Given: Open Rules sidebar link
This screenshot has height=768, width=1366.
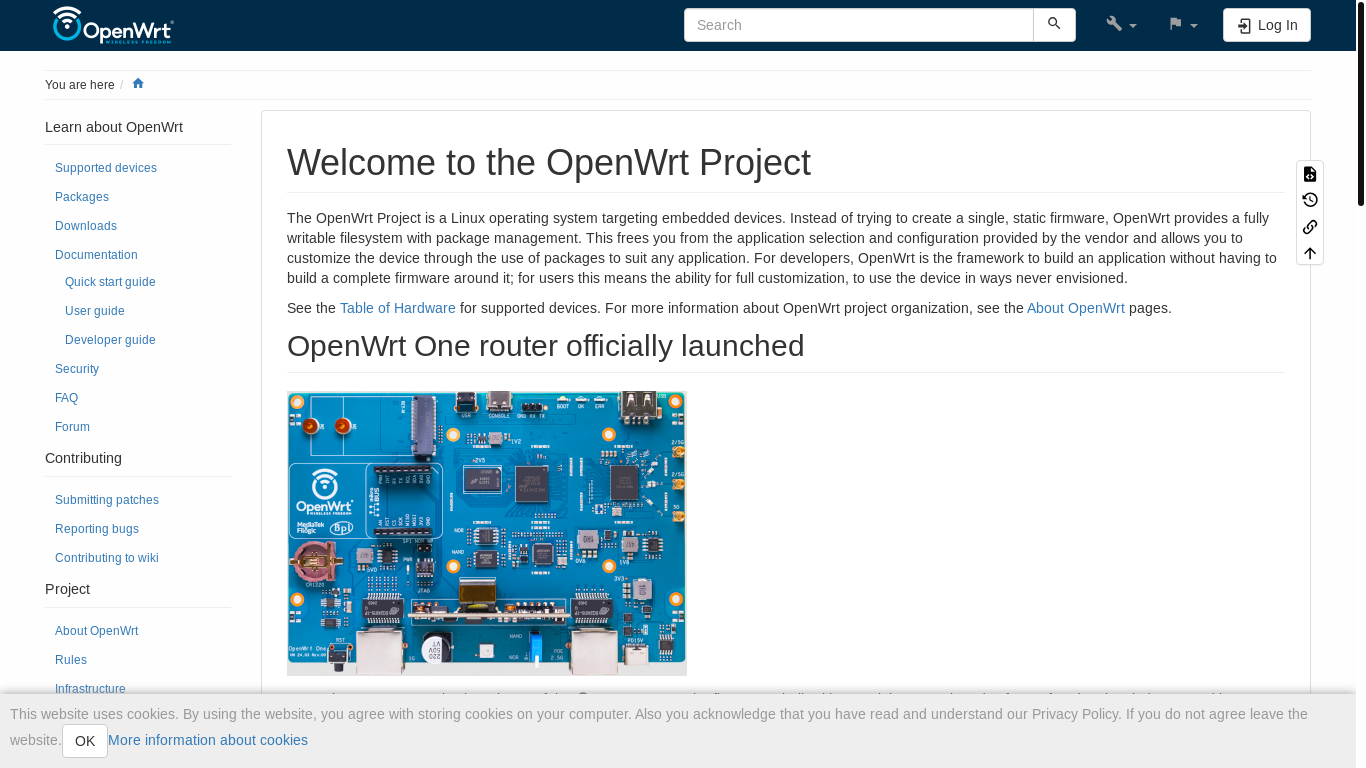Looking at the screenshot, I should [71, 660].
